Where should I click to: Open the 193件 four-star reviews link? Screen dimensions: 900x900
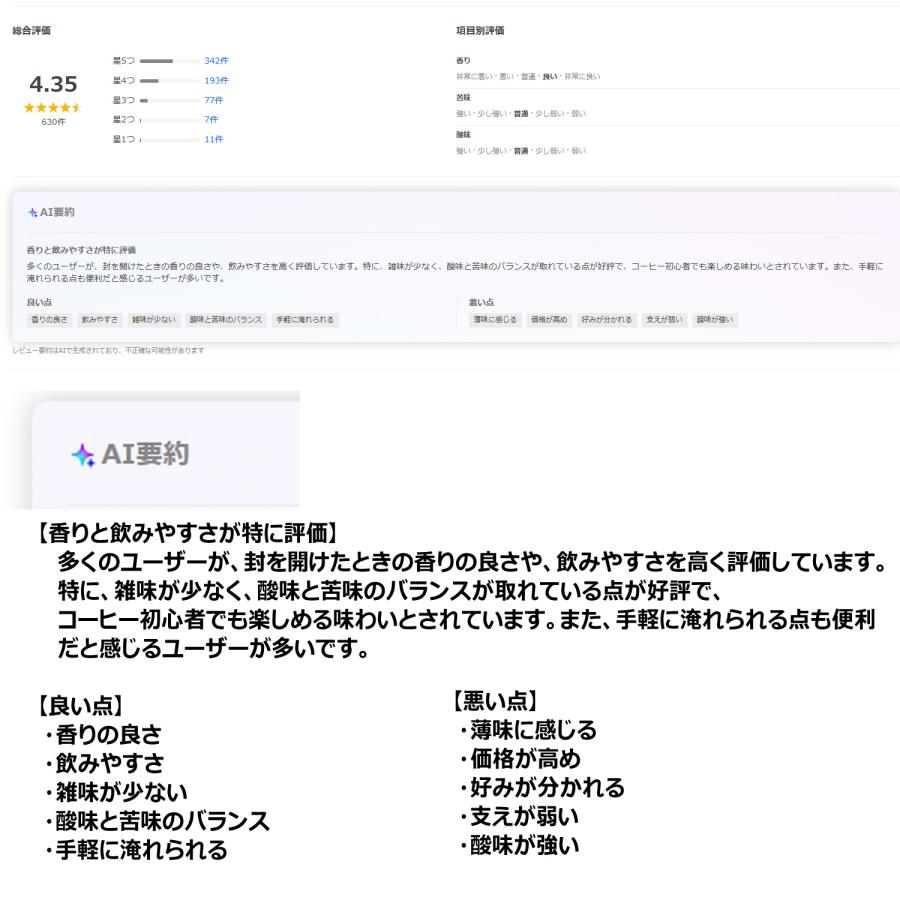tap(217, 81)
